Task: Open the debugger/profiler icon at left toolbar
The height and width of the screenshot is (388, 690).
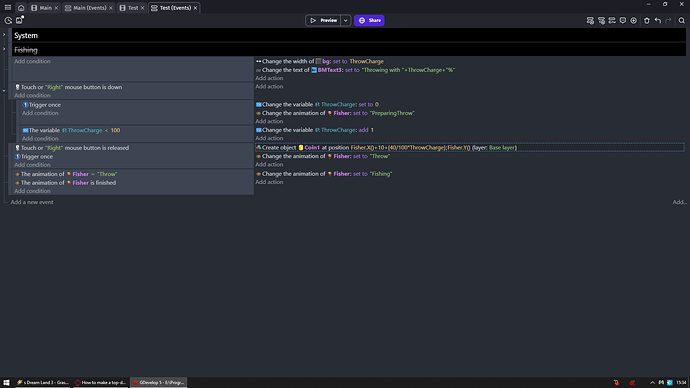Action: coord(8,21)
